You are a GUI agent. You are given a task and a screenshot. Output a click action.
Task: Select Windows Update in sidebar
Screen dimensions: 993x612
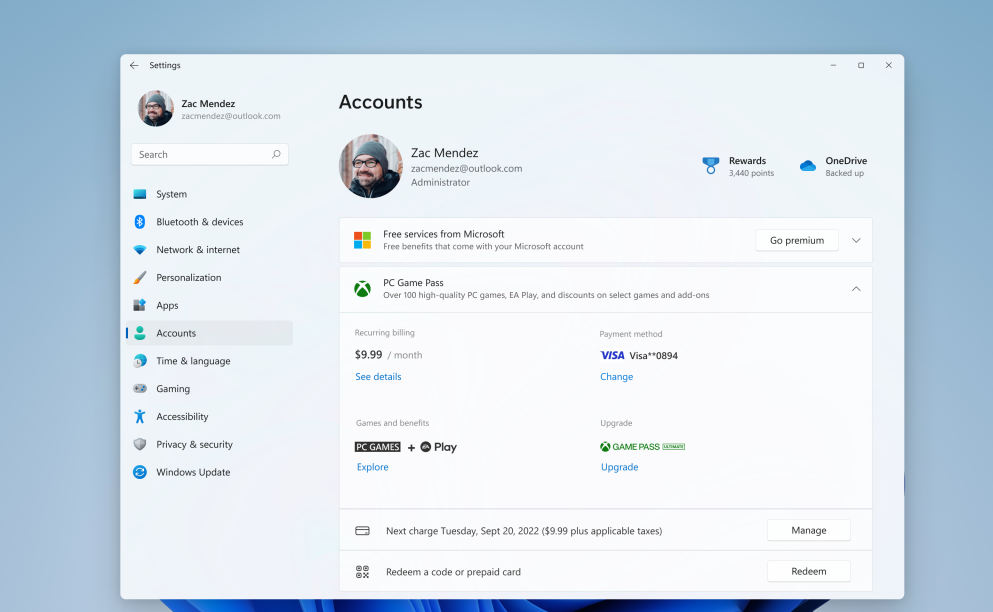pos(193,472)
